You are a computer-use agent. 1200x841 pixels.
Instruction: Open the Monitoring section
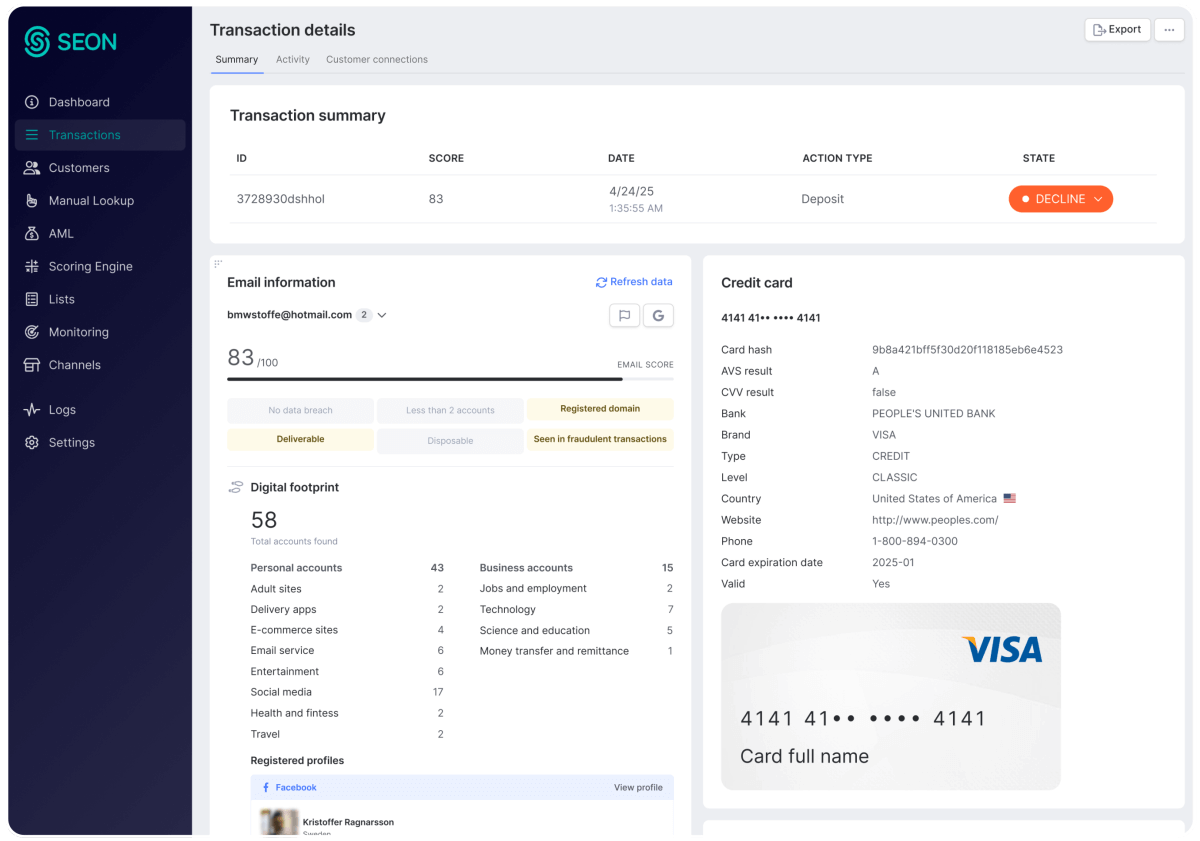(x=78, y=332)
